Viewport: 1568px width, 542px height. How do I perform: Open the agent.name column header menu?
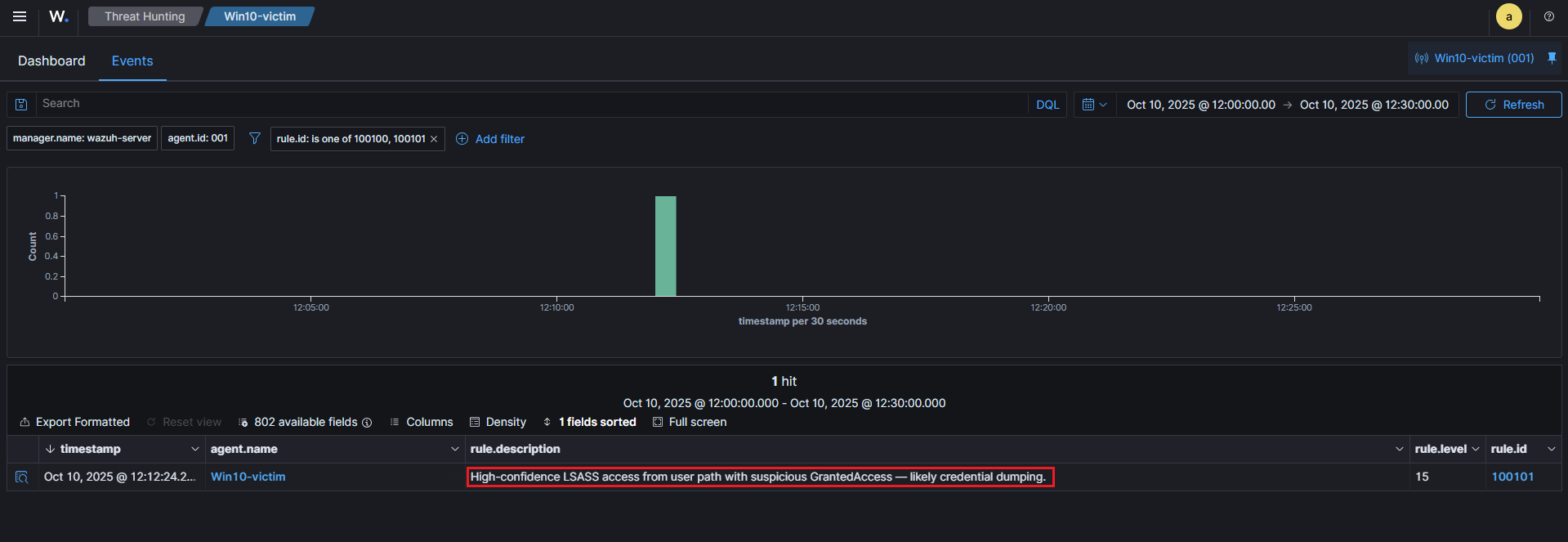[x=454, y=449]
